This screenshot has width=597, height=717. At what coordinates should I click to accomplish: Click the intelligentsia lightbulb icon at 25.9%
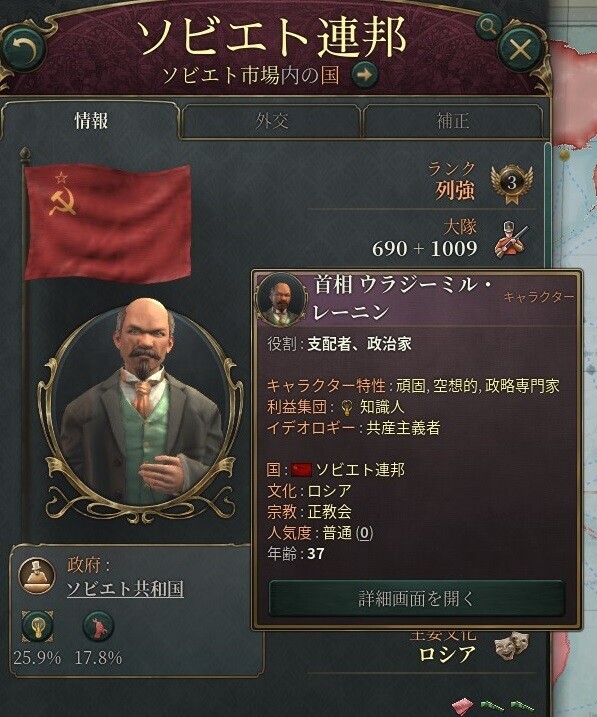[37, 626]
